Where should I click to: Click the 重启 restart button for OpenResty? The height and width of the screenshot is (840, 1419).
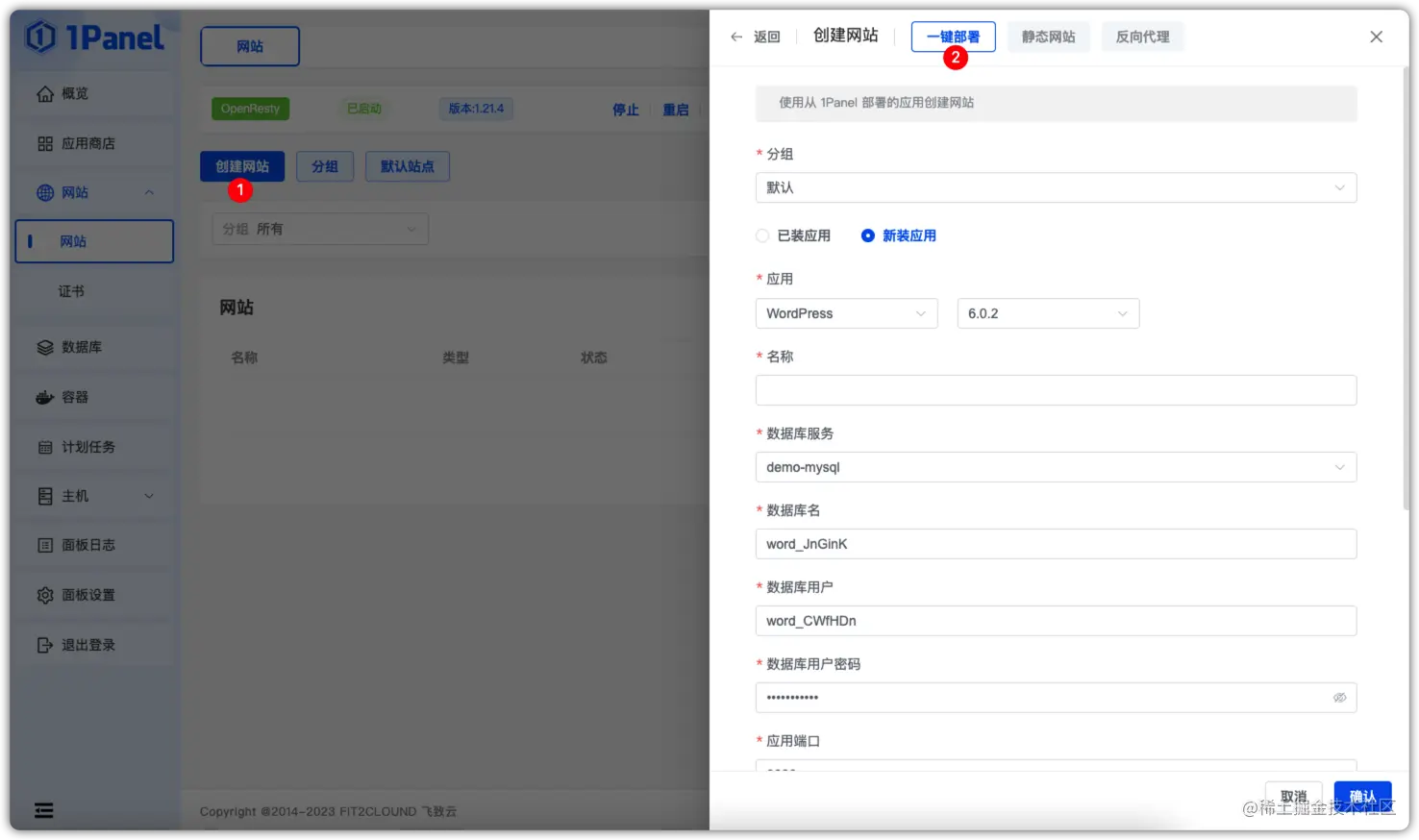[676, 110]
